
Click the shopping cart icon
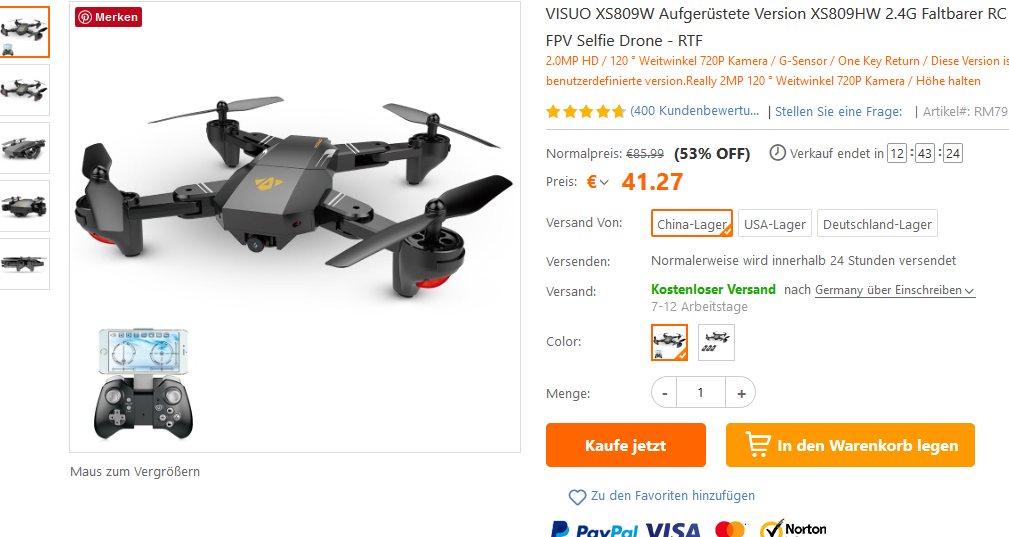click(758, 444)
